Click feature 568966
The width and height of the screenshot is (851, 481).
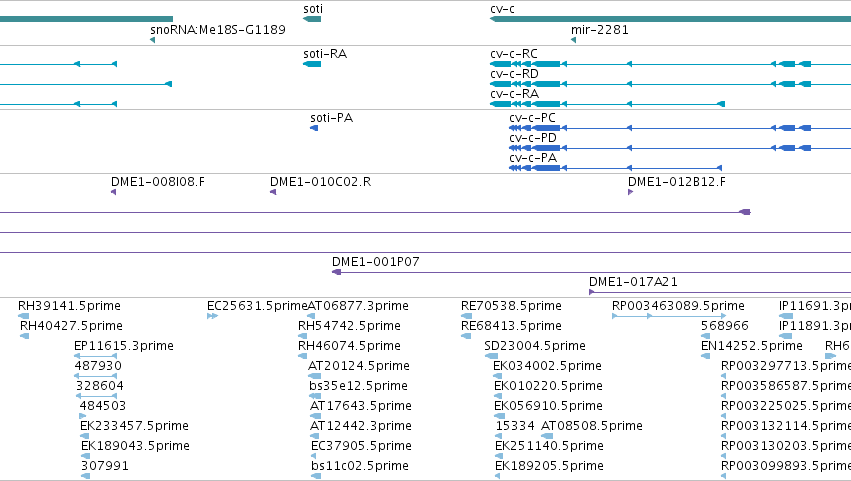(725, 326)
